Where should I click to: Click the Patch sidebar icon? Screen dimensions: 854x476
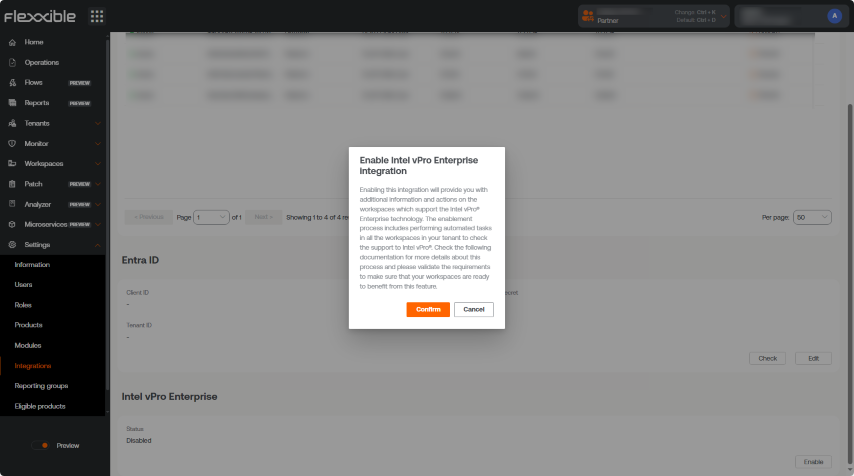[13, 184]
